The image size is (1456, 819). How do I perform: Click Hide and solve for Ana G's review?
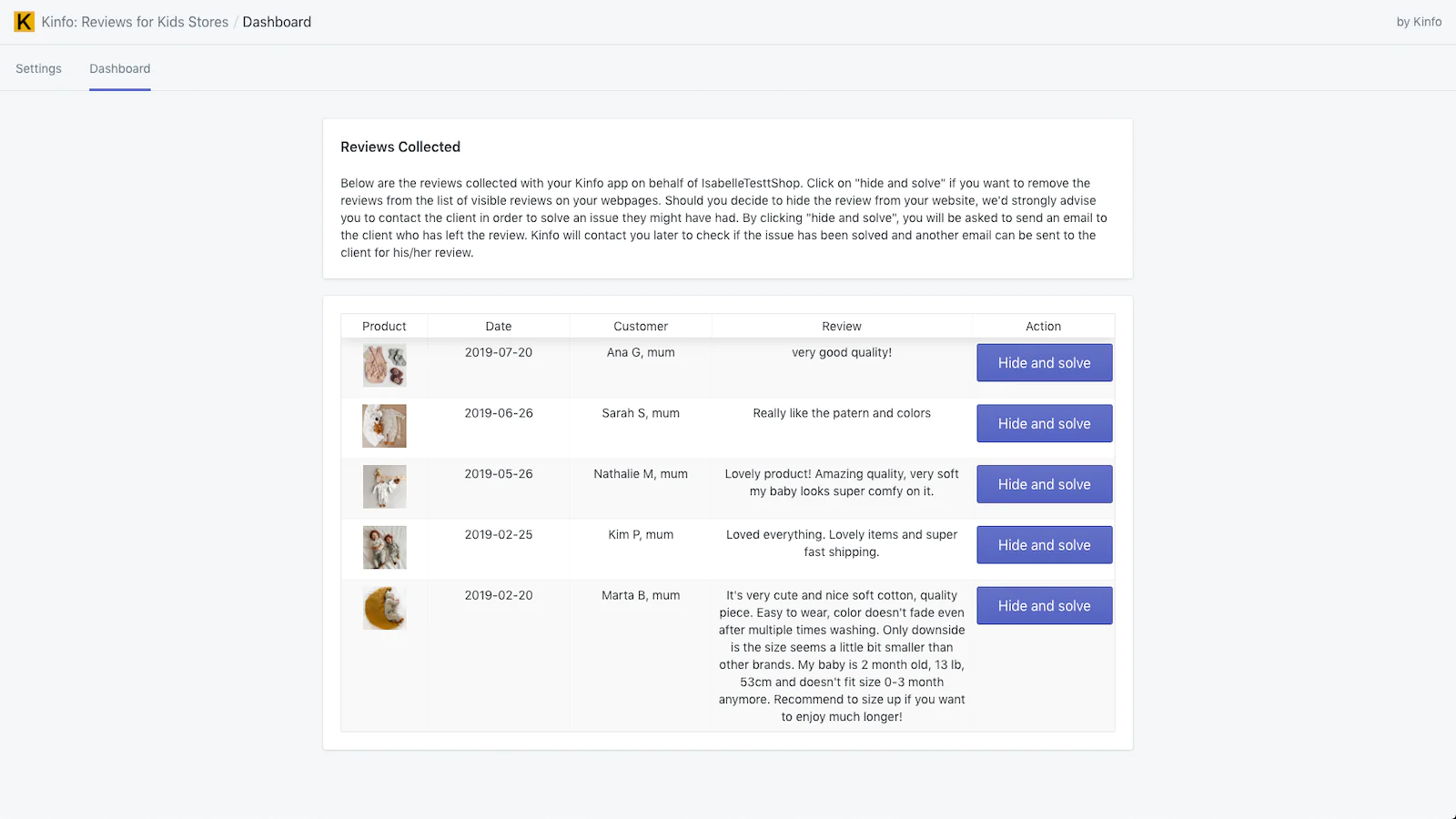[x=1045, y=363]
